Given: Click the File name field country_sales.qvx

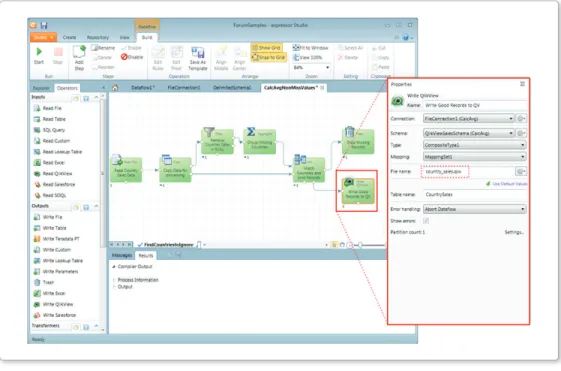Looking at the screenshot, I should 468,172.
